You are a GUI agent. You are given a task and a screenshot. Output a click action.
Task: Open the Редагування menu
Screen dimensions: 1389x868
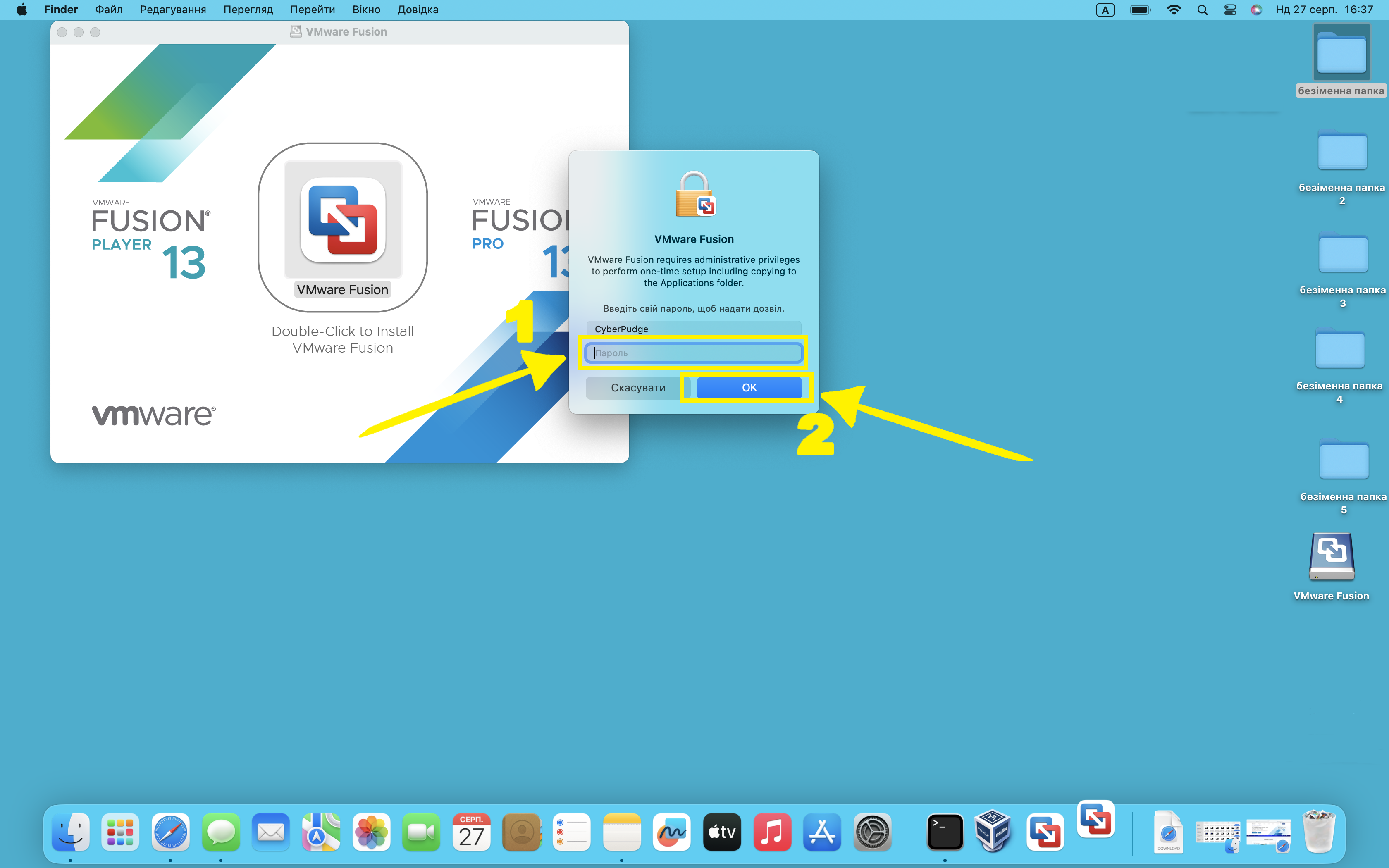coord(173,10)
